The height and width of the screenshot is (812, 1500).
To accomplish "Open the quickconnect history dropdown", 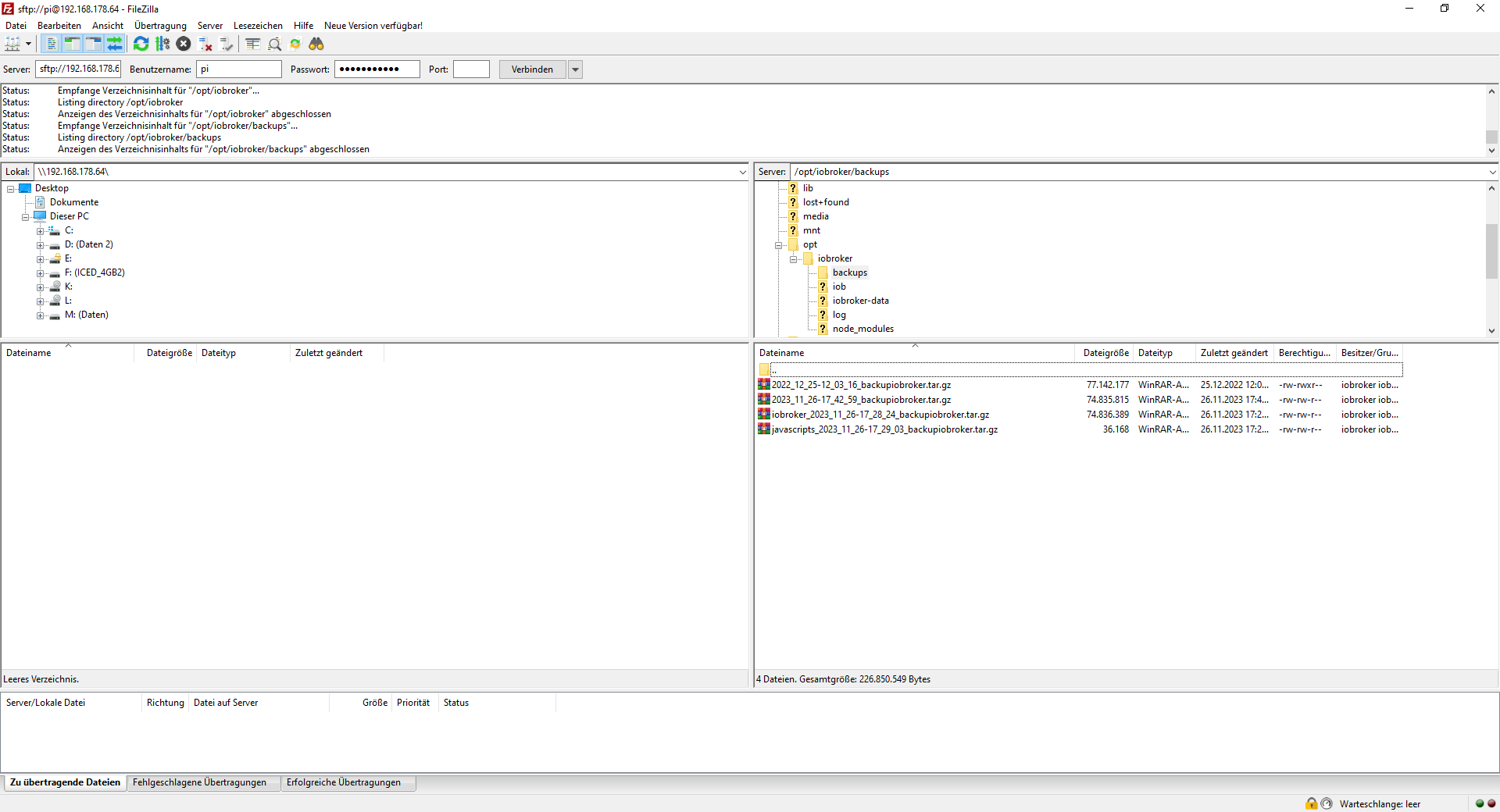I will [576, 69].
